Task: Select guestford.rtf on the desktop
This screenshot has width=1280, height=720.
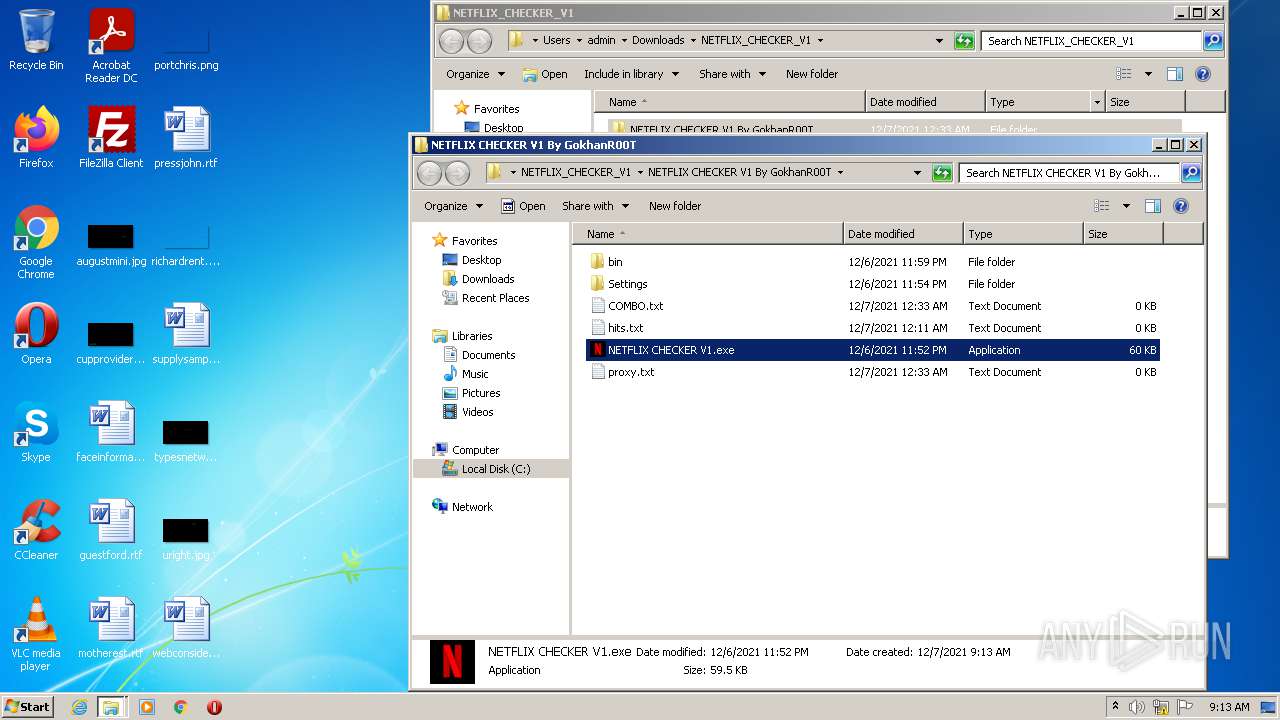Action: 111,529
